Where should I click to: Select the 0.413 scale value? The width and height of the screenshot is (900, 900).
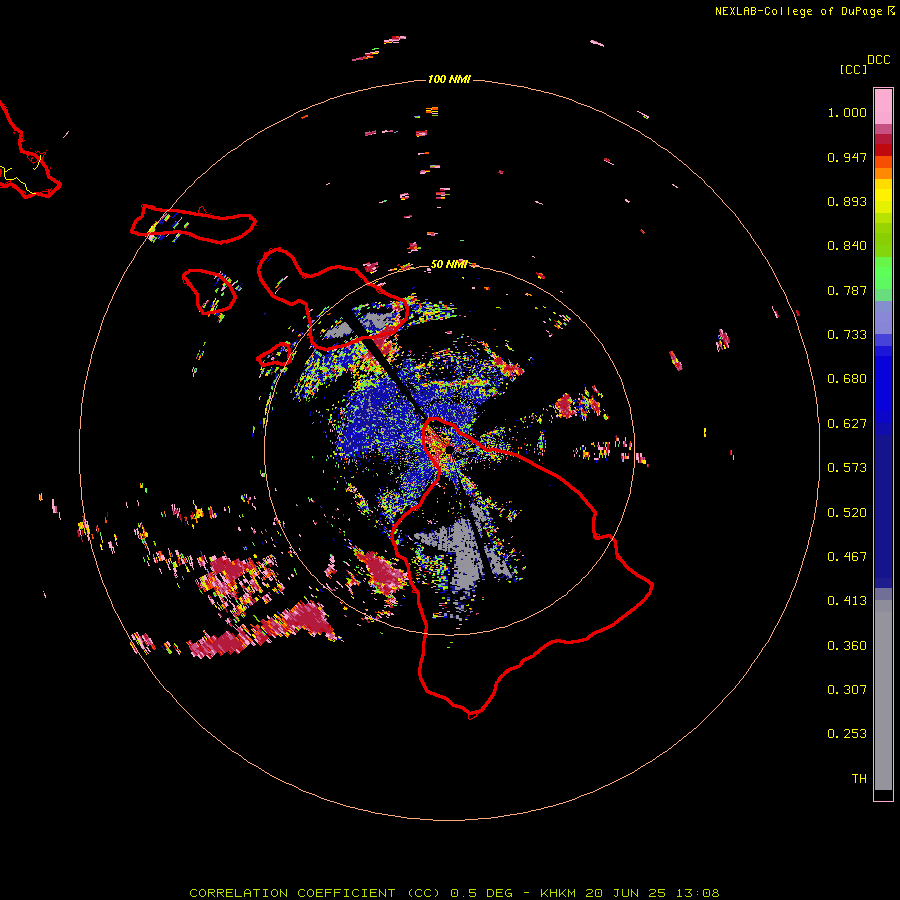coord(847,601)
